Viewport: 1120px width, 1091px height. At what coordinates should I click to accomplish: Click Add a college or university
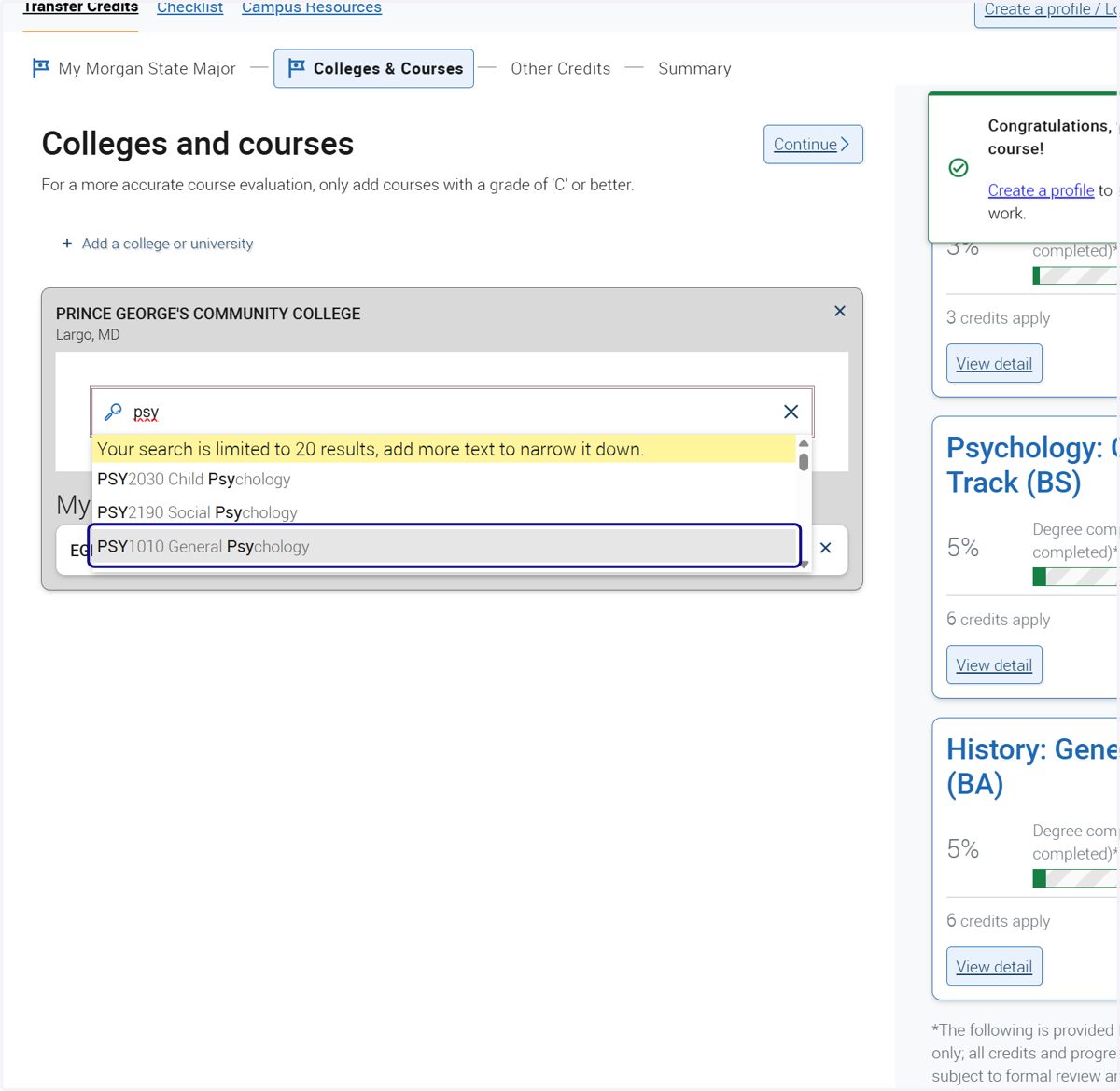(x=167, y=244)
